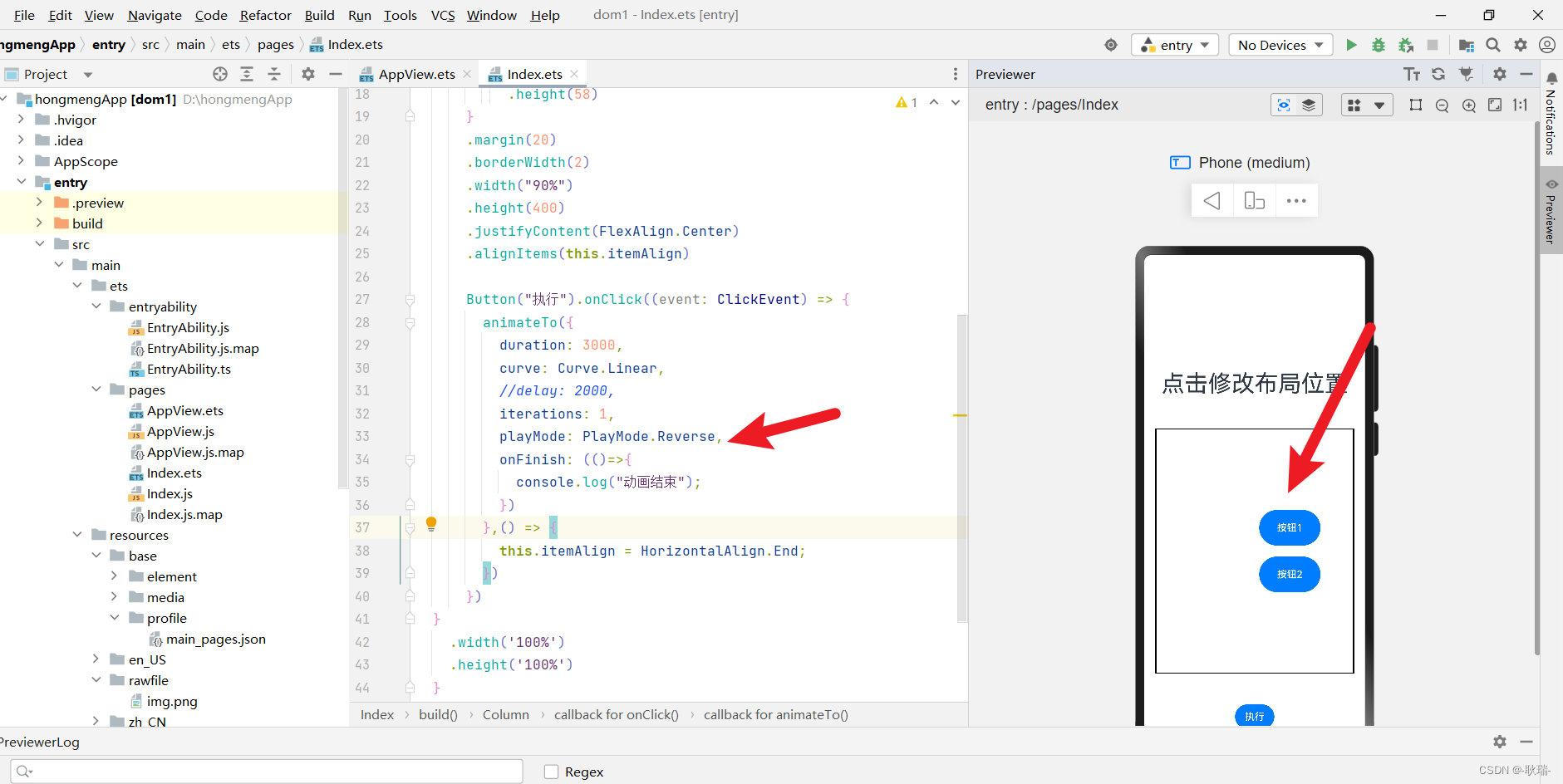Click the PreviewerLog search input field

267,772
